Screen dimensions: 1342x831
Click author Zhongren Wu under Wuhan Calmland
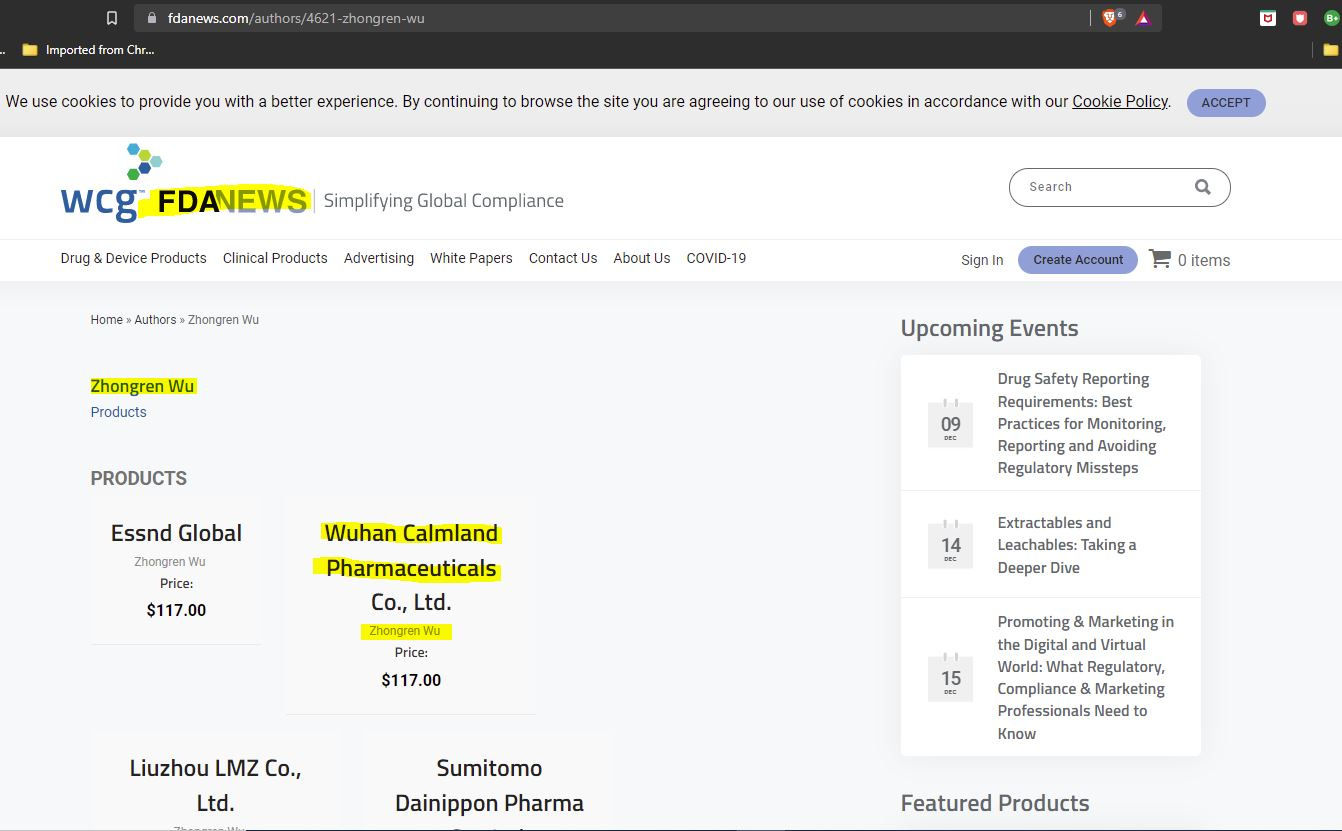405,631
